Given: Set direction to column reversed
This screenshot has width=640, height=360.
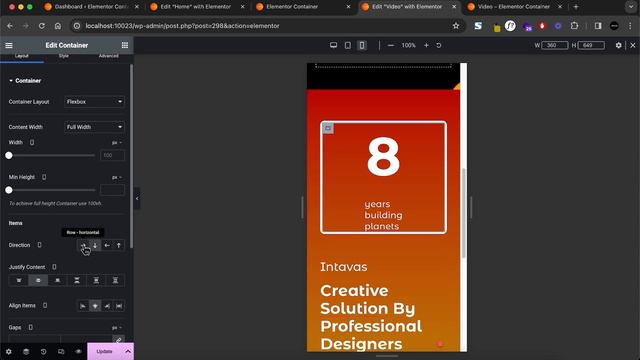Looking at the screenshot, I should tap(119, 245).
